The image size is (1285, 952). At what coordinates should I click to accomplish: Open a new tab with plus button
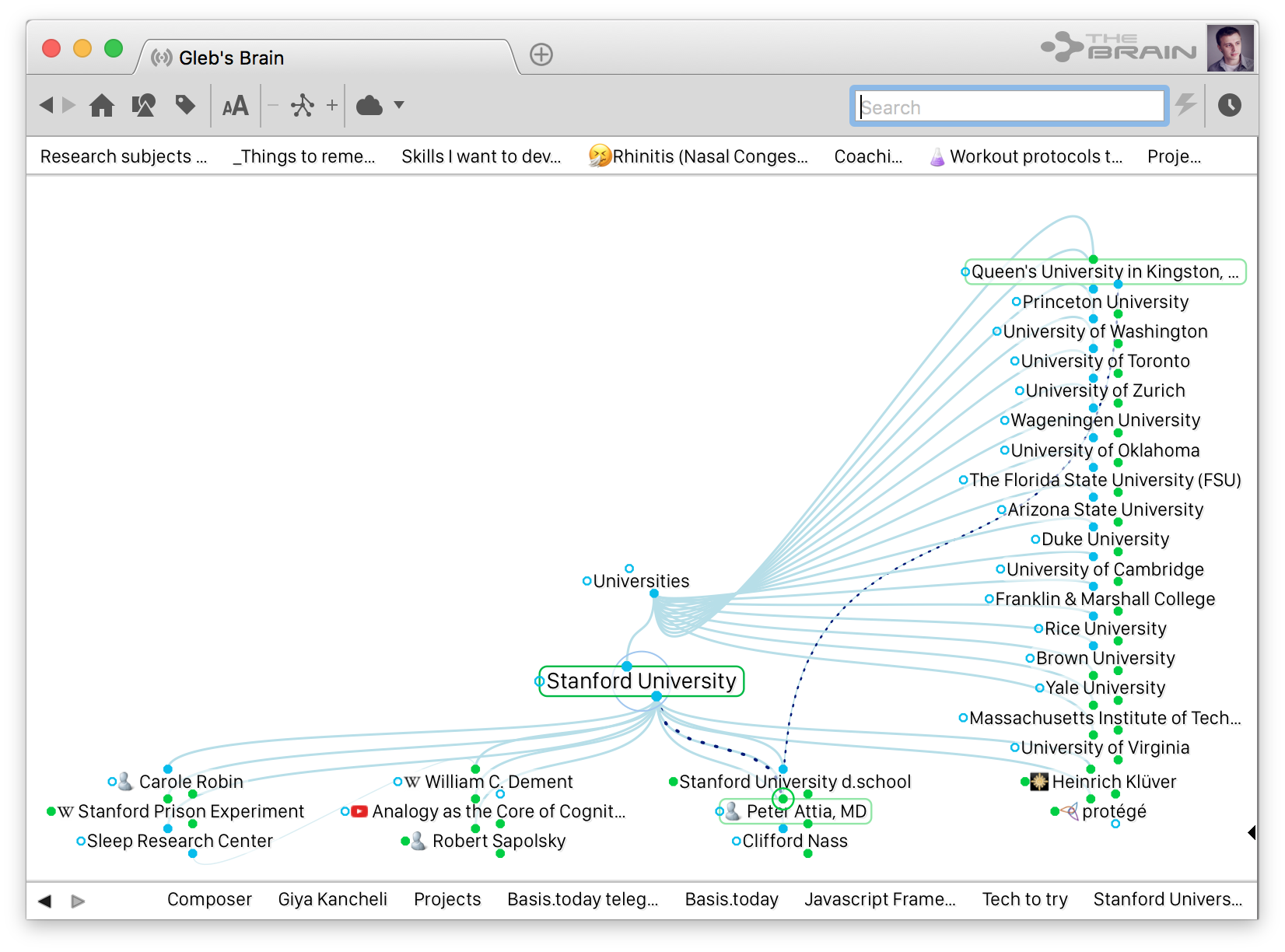click(x=541, y=54)
